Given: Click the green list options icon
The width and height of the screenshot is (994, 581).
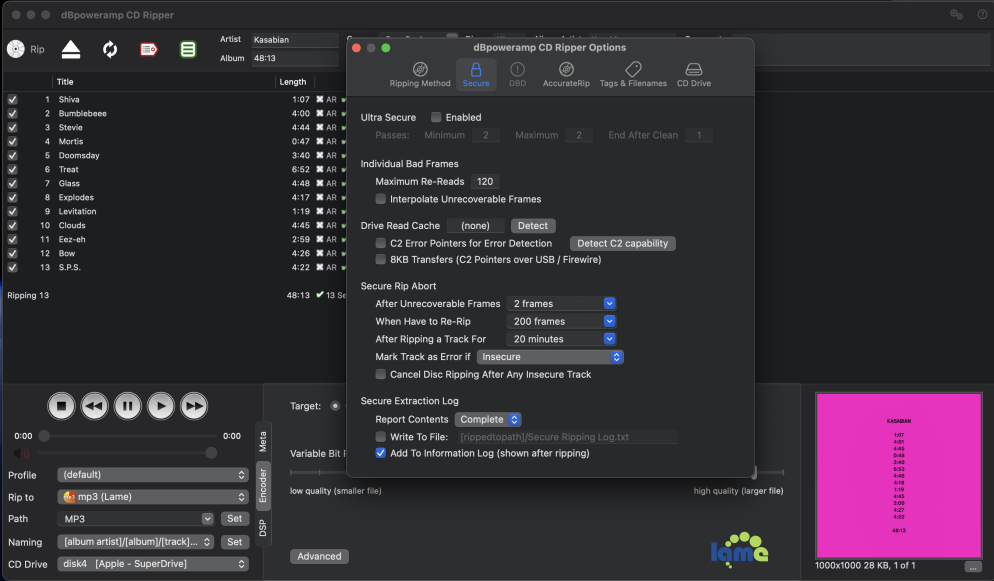Looking at the screenshot, I should point(188,49).
